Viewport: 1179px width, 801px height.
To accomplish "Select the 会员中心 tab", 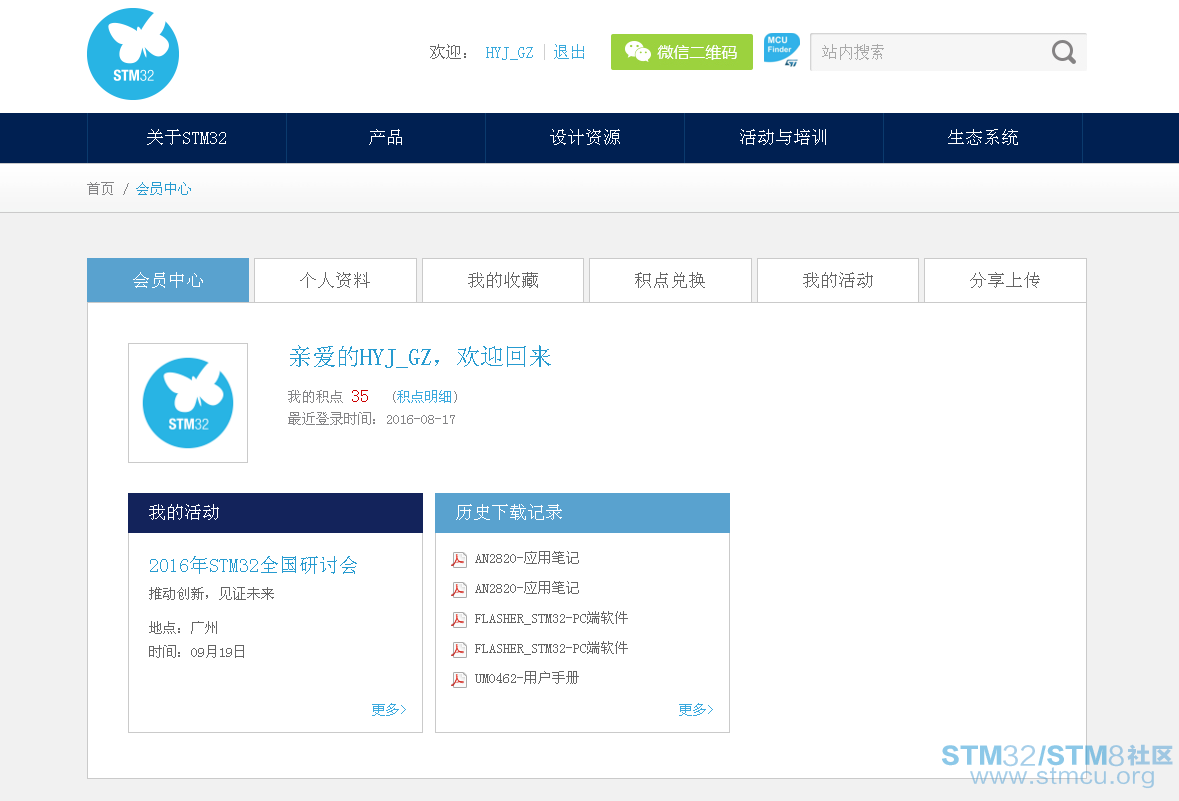I will tap(168, 281).
